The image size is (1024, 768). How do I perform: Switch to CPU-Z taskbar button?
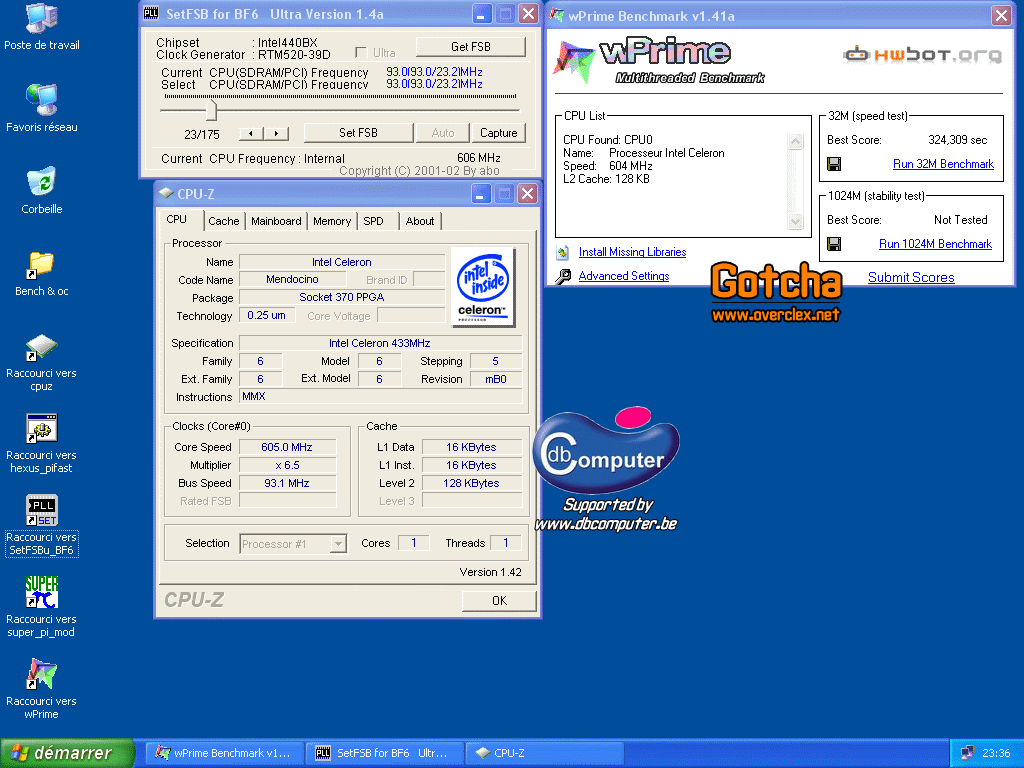[x=546, y=753]
